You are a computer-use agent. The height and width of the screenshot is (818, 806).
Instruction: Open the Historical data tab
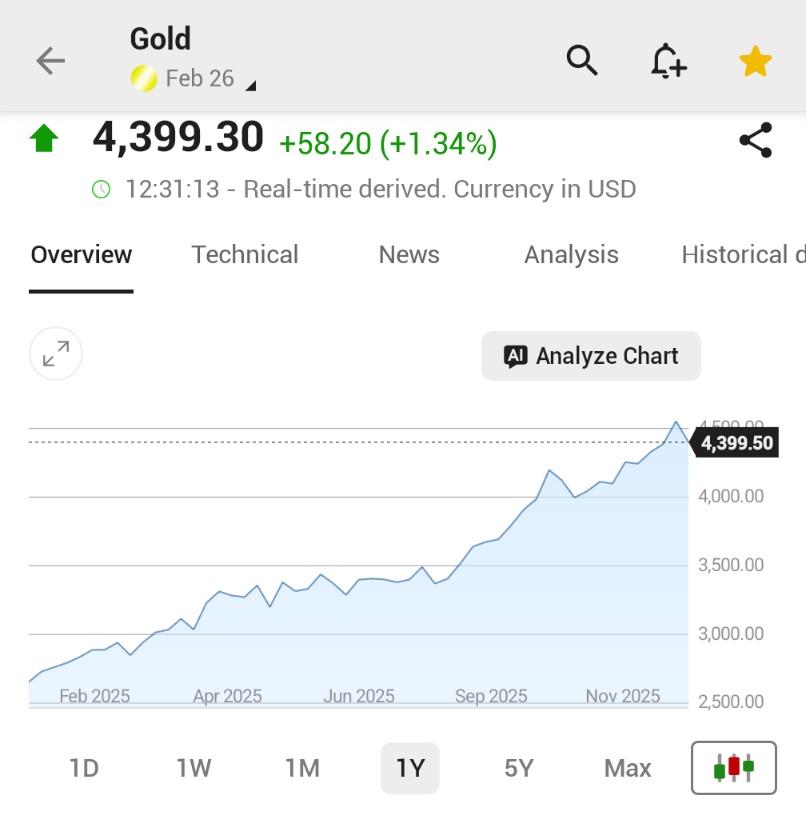(x=743, y=255)
